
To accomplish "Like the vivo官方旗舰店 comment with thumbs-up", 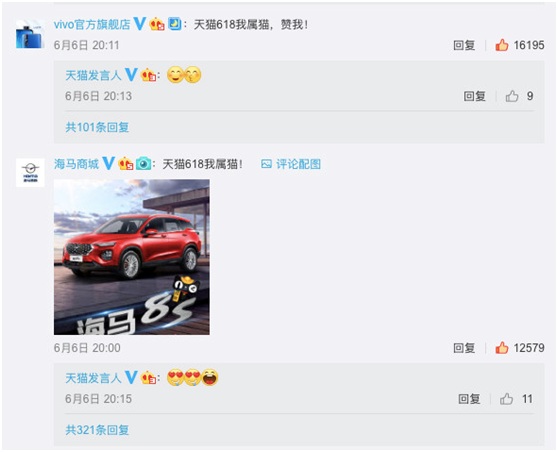I will click(x=502, y=45).
